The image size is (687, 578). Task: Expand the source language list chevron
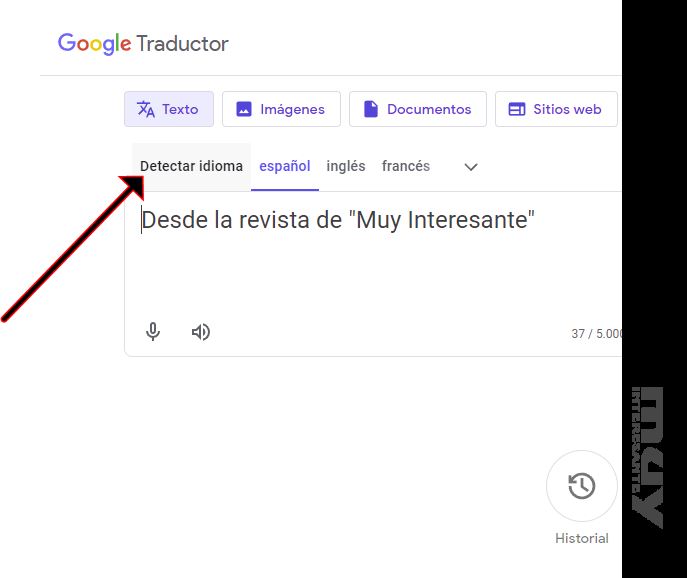click(x=471, y=167)
